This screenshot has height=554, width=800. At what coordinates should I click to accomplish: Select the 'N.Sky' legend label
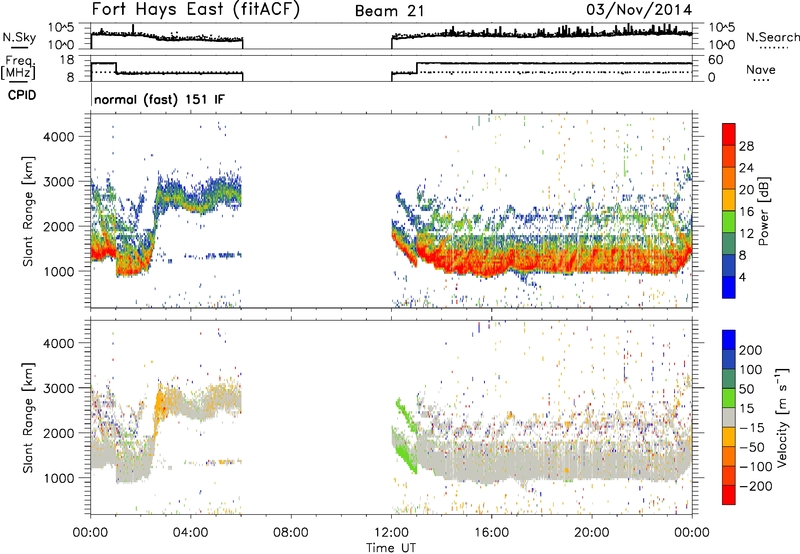pos(19,37)
